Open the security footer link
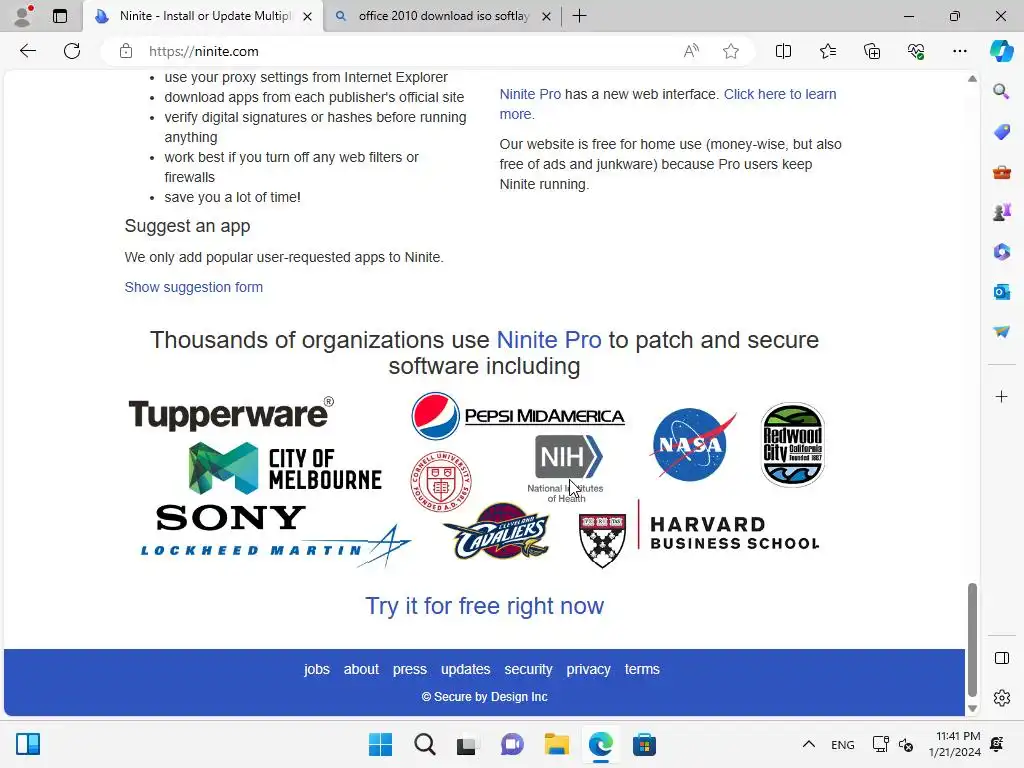The image size is (1024, 768). point(528,669)
